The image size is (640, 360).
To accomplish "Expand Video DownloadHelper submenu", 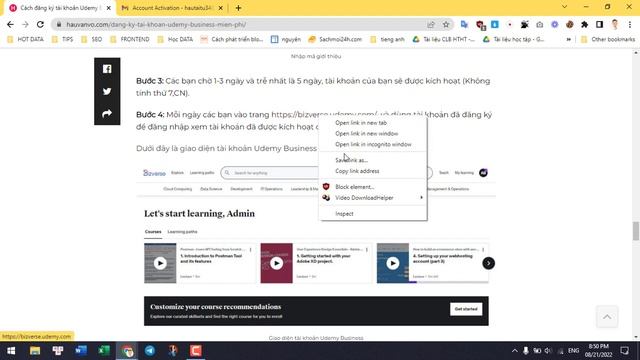I will 373,198.
